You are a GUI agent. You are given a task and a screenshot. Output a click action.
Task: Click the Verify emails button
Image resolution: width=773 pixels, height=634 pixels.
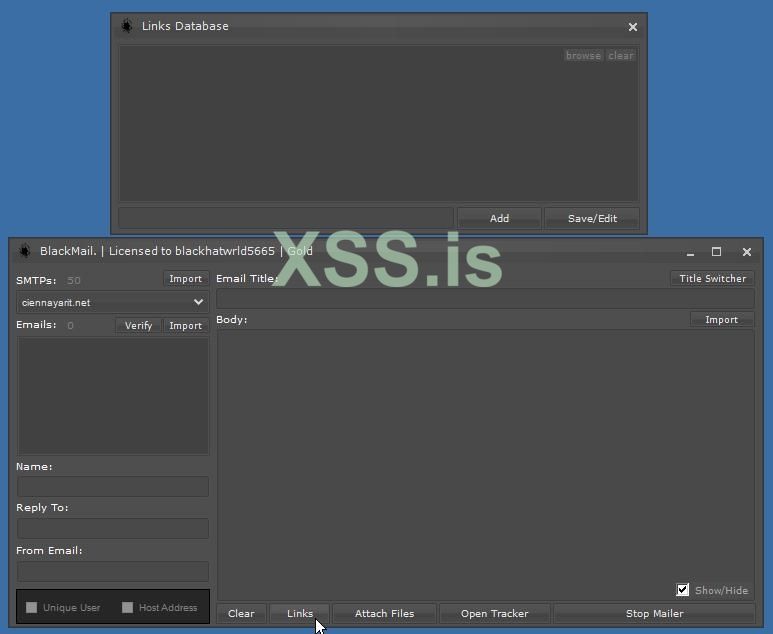coord(139,326)
